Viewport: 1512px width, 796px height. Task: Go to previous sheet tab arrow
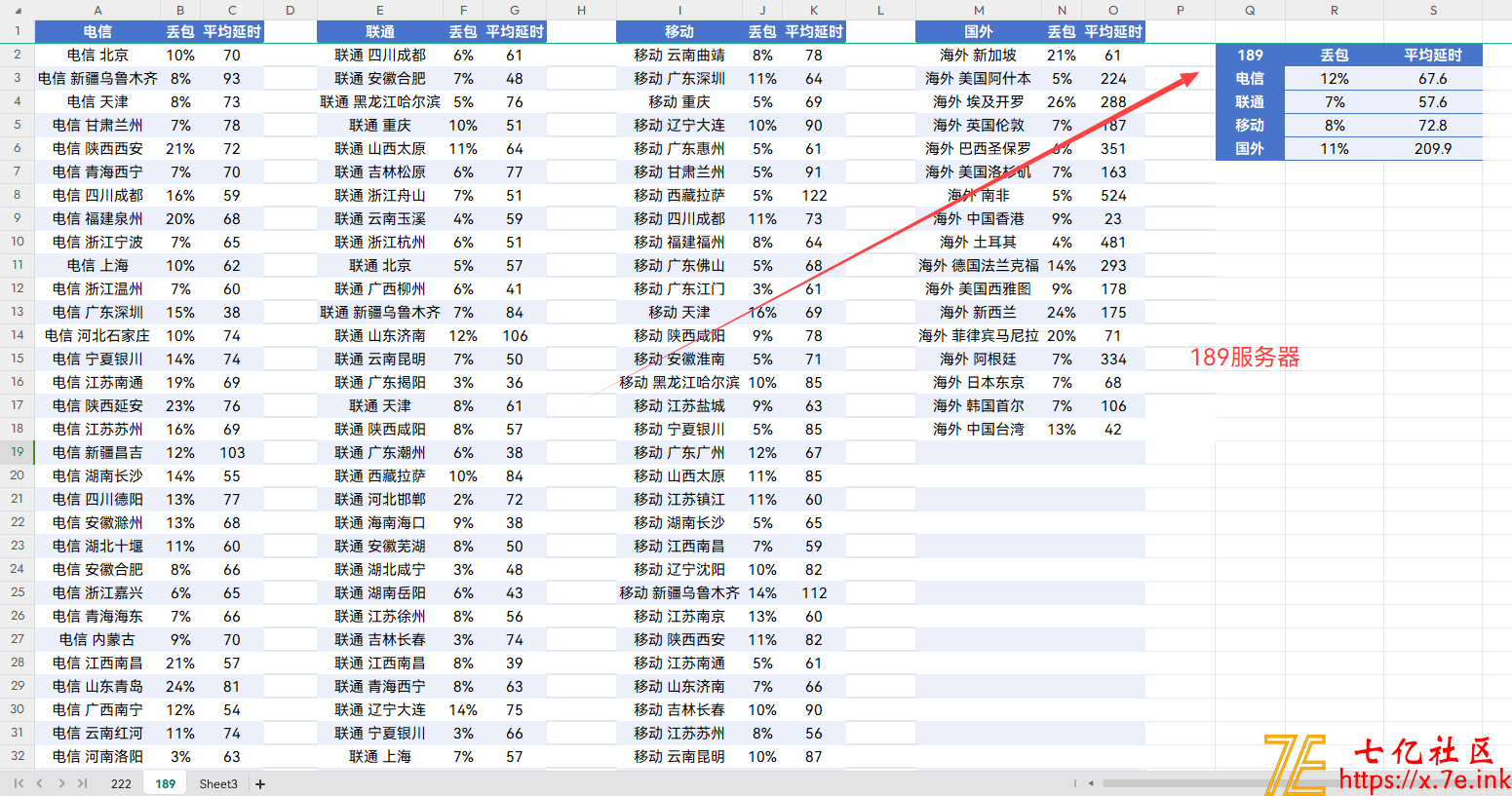(x=40, y=783)
